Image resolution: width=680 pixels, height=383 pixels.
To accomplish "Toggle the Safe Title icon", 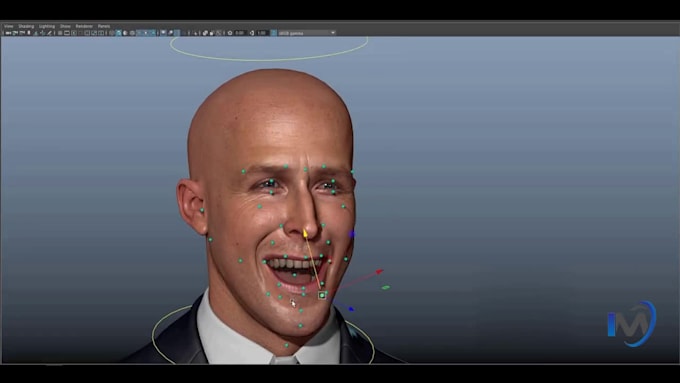I will 101,33.
